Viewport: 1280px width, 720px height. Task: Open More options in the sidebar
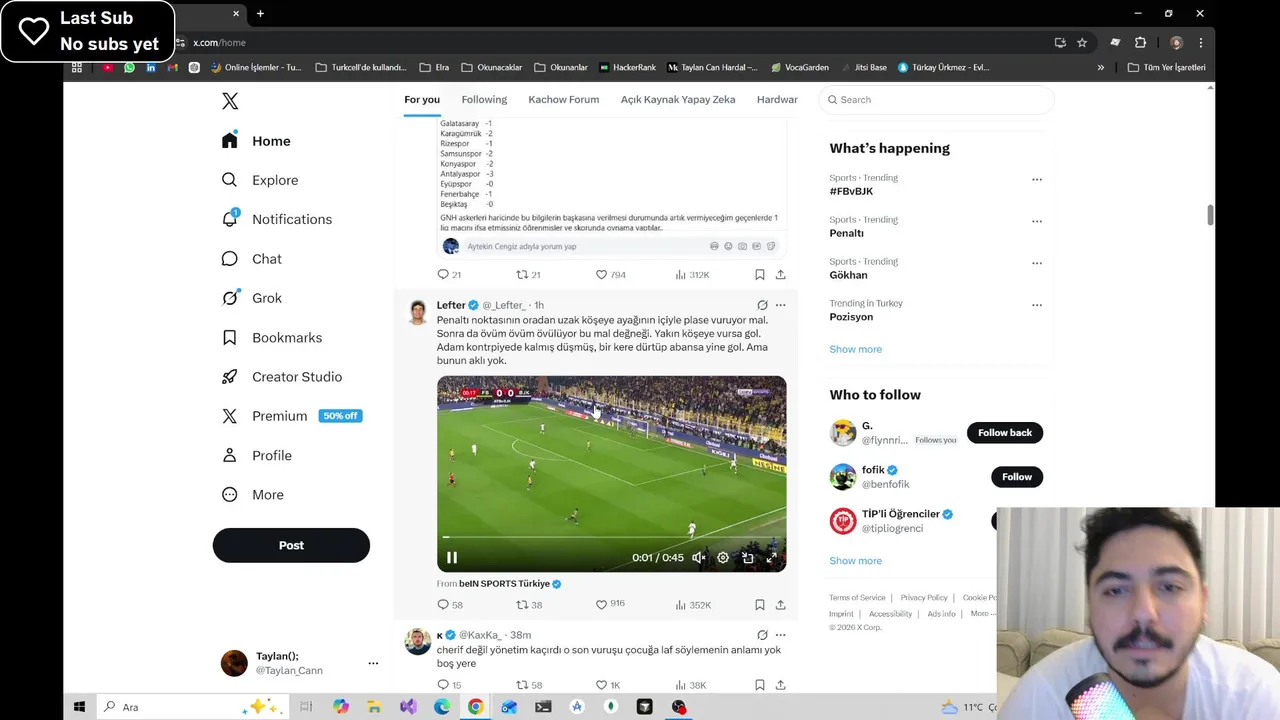tap(253, 495)
